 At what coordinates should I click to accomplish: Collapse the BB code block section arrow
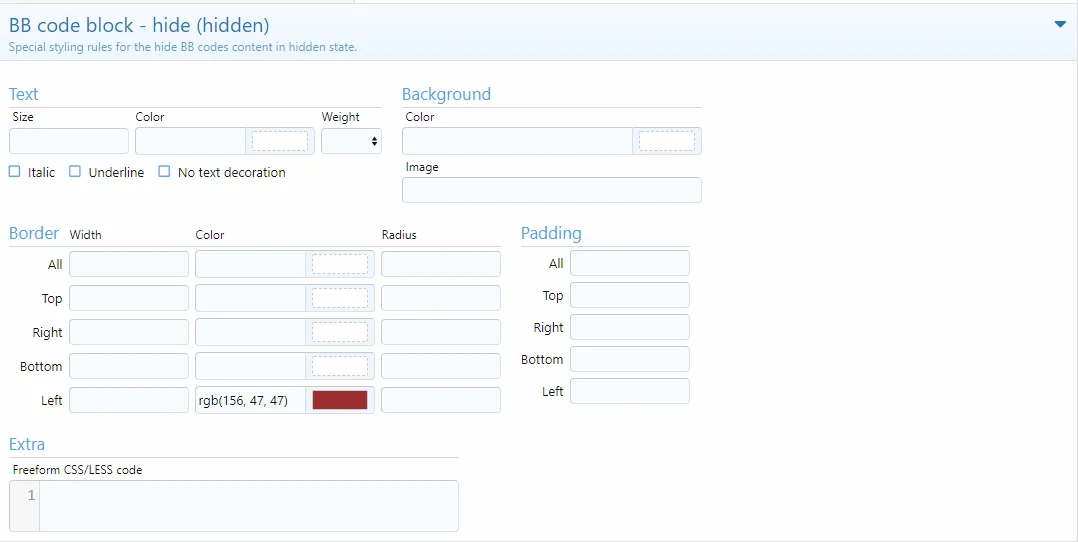pos(1060,25)
